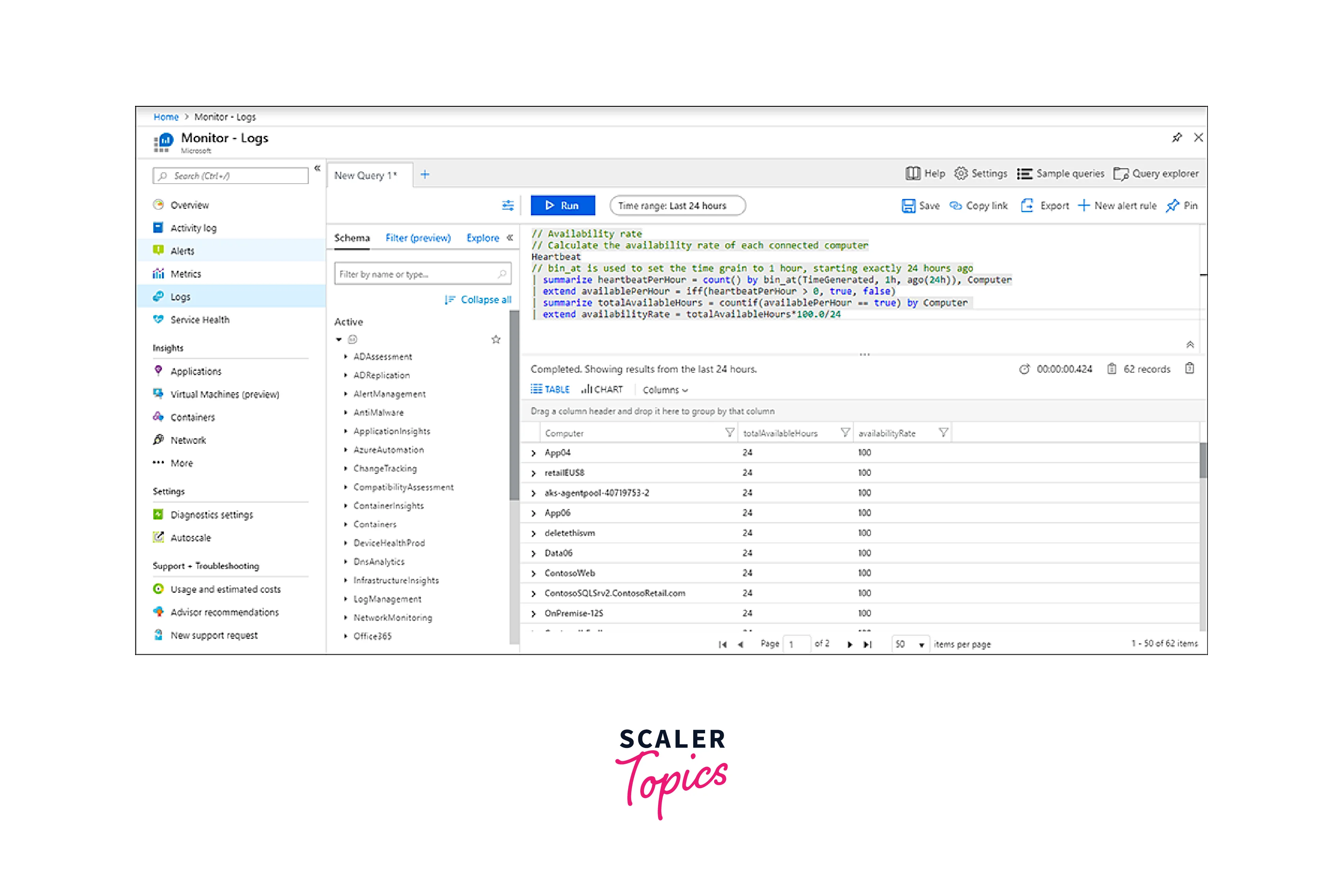Image resolution: width=1343 pixels, height=896 pixels.
Task: Open the query settings sliders icon
Action: tap(508, 206)
